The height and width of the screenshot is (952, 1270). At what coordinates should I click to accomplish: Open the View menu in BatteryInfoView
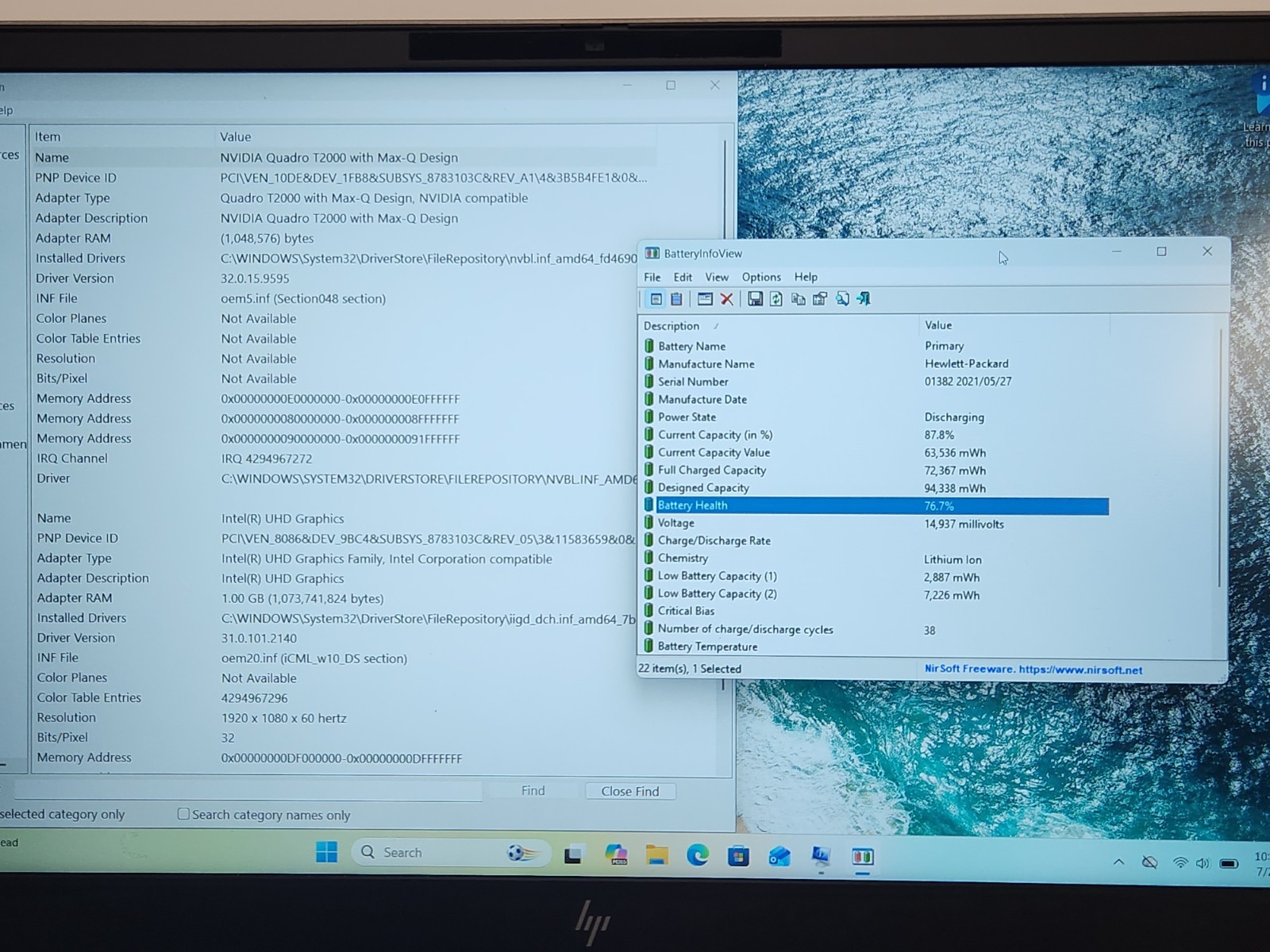click(717, 277)
